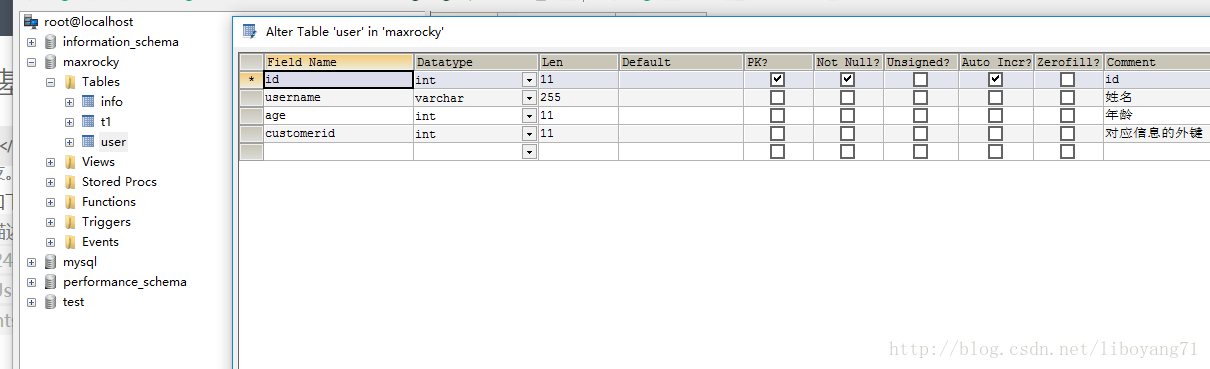
Task: Click the comment cell reading 姓名
Action: [x=1157, y=97]
